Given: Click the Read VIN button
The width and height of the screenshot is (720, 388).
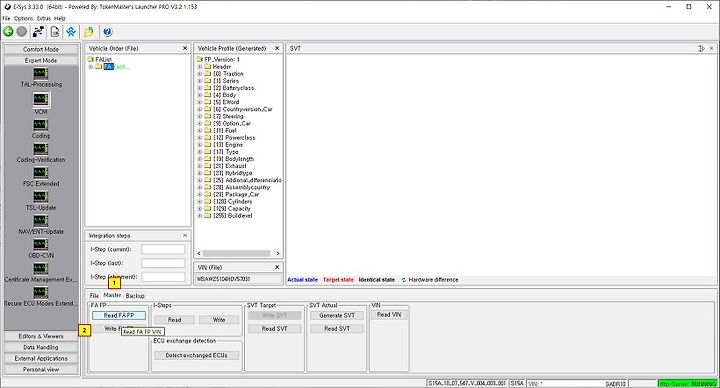Looking at the screenshot, I should pos(389,315).
